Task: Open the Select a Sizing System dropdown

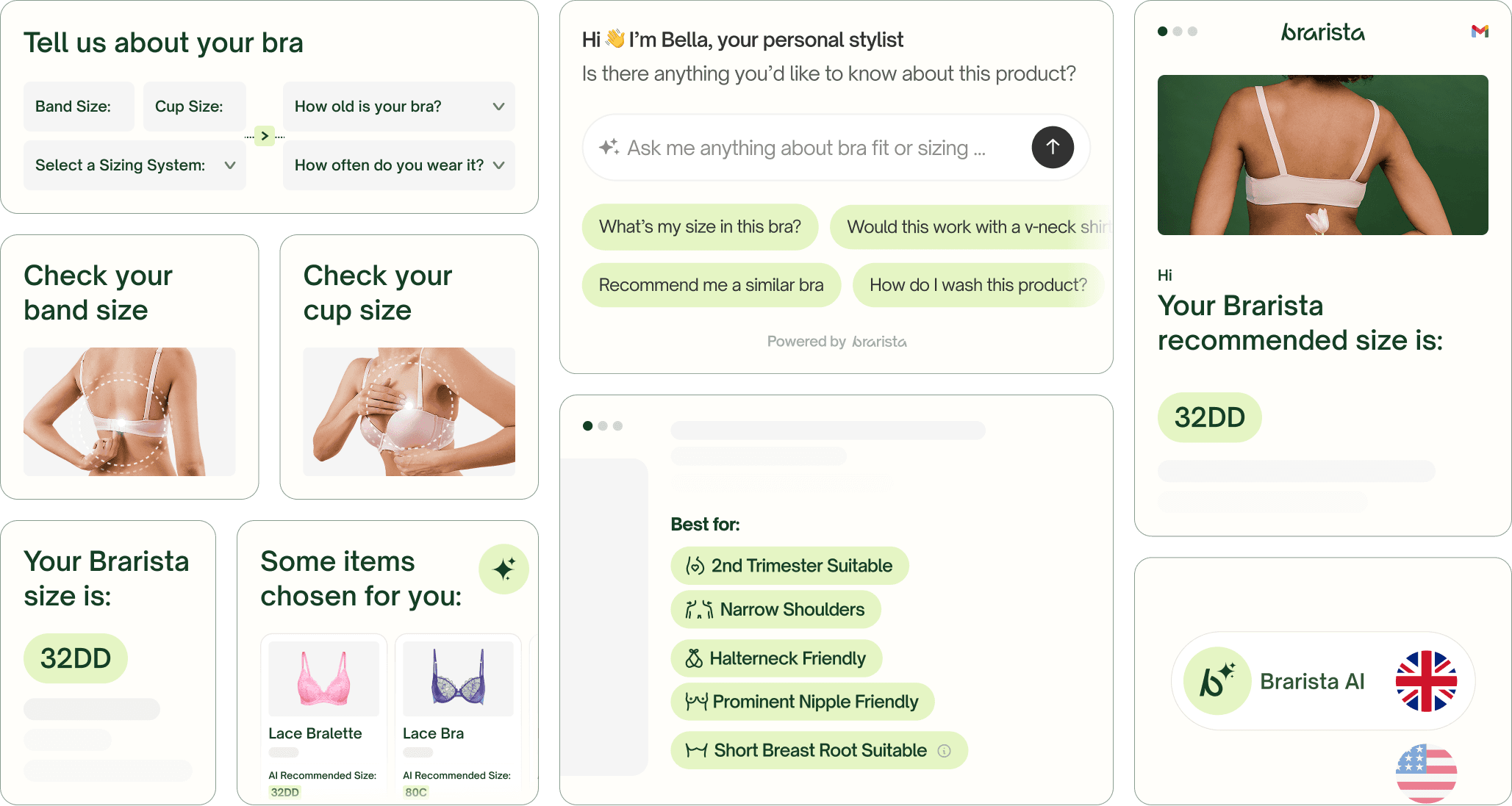Action: tap(135, 165)
